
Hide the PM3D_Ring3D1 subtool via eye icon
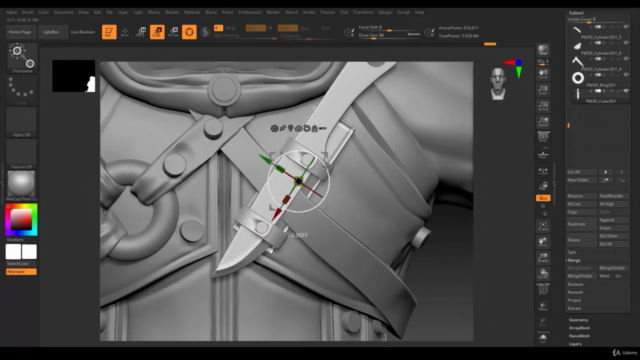pos(626,75)
